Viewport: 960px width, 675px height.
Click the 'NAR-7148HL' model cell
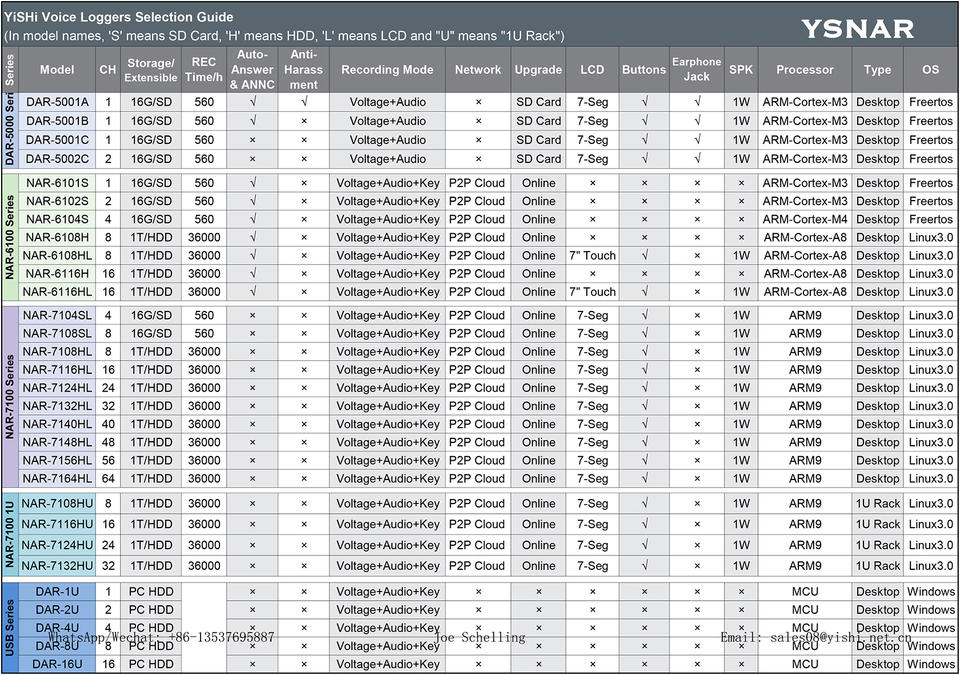(x=57, y=442)
